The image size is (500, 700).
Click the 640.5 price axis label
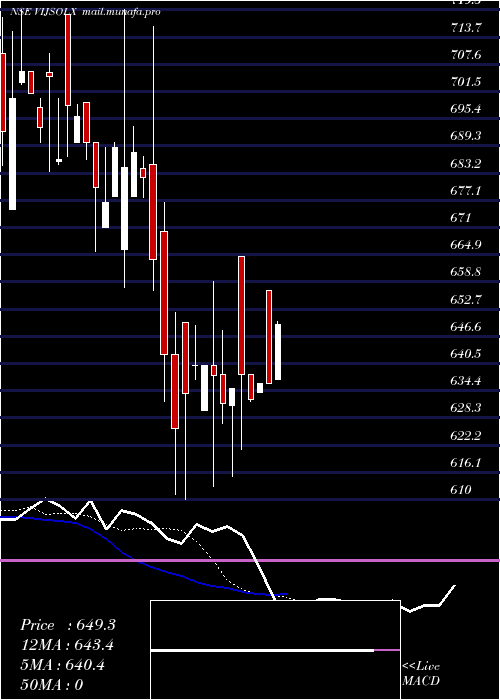coord(466,354)
